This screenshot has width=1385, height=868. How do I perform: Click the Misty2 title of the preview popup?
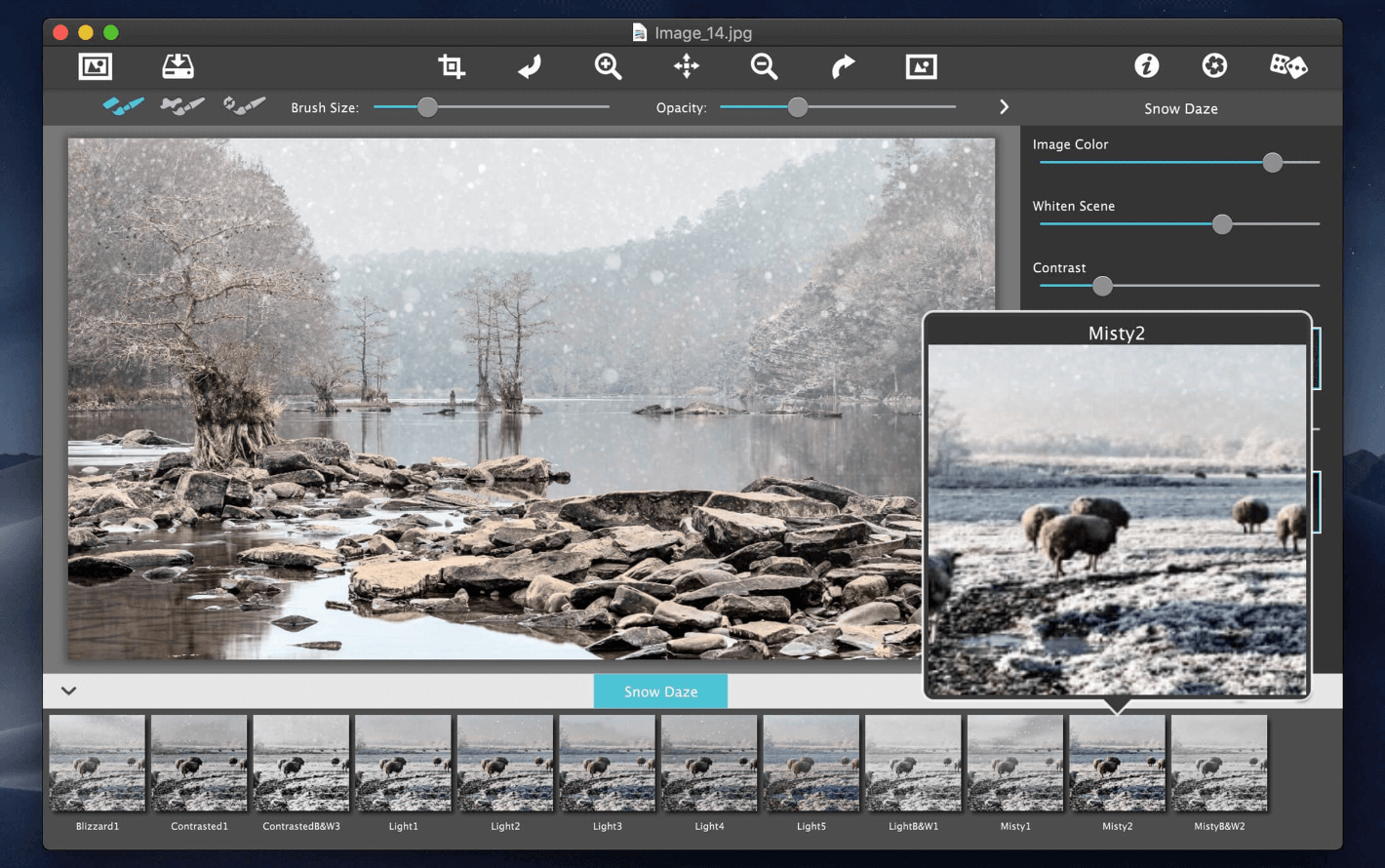tap(1117, 333)
